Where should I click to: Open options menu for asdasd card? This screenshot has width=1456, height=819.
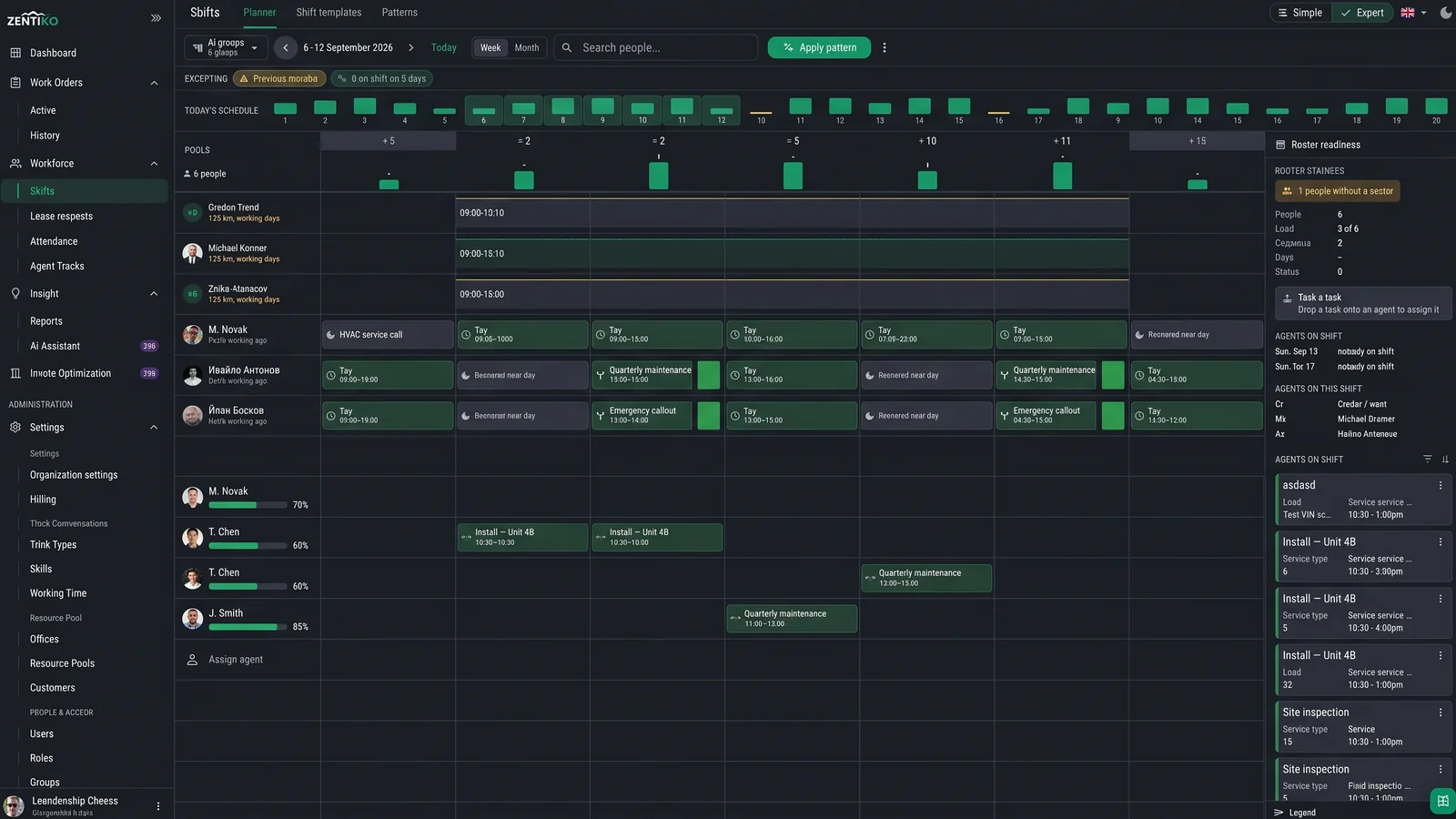1441,486
